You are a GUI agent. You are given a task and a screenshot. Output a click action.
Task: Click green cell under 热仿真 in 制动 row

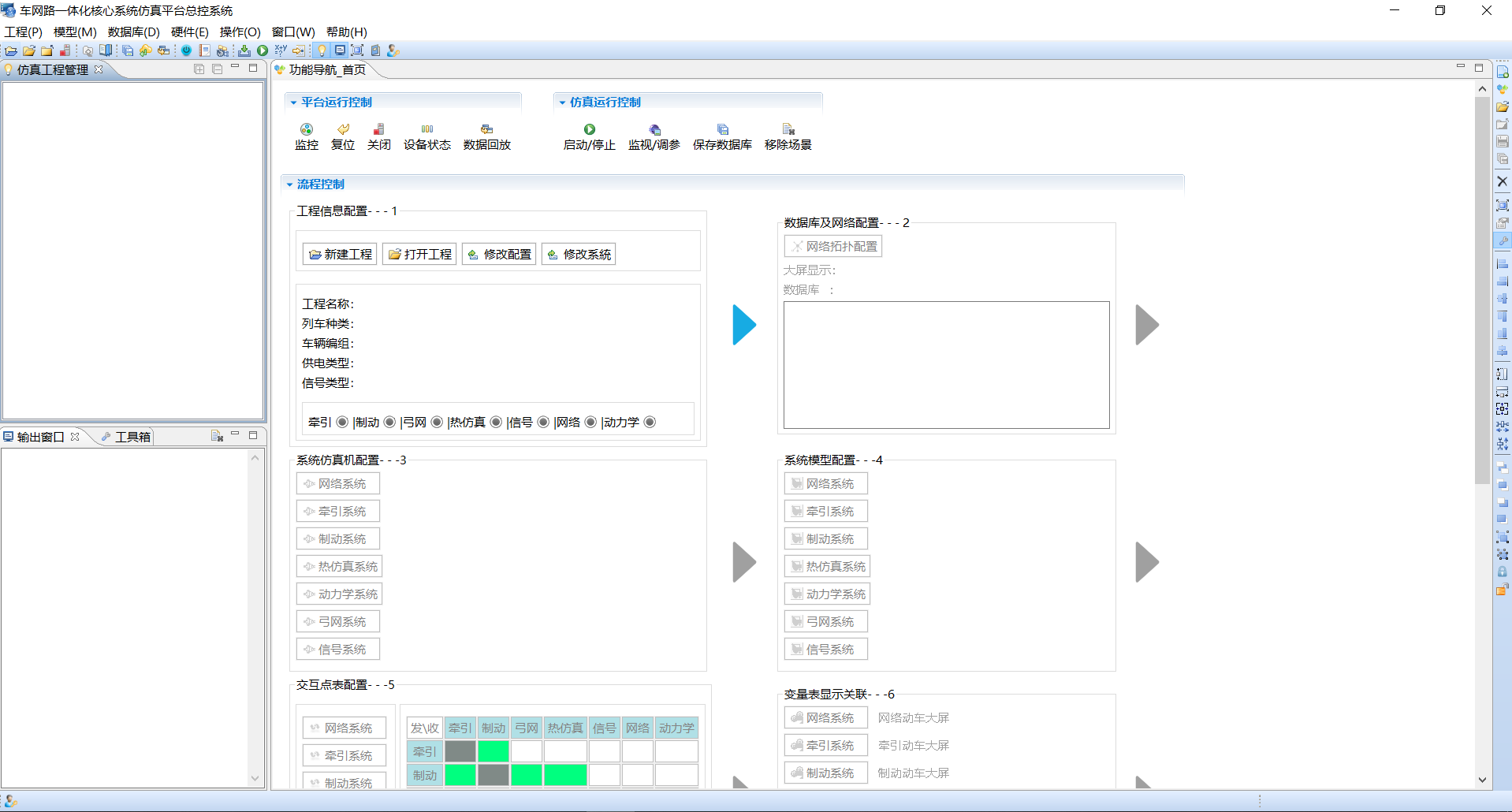pos(565,775)
